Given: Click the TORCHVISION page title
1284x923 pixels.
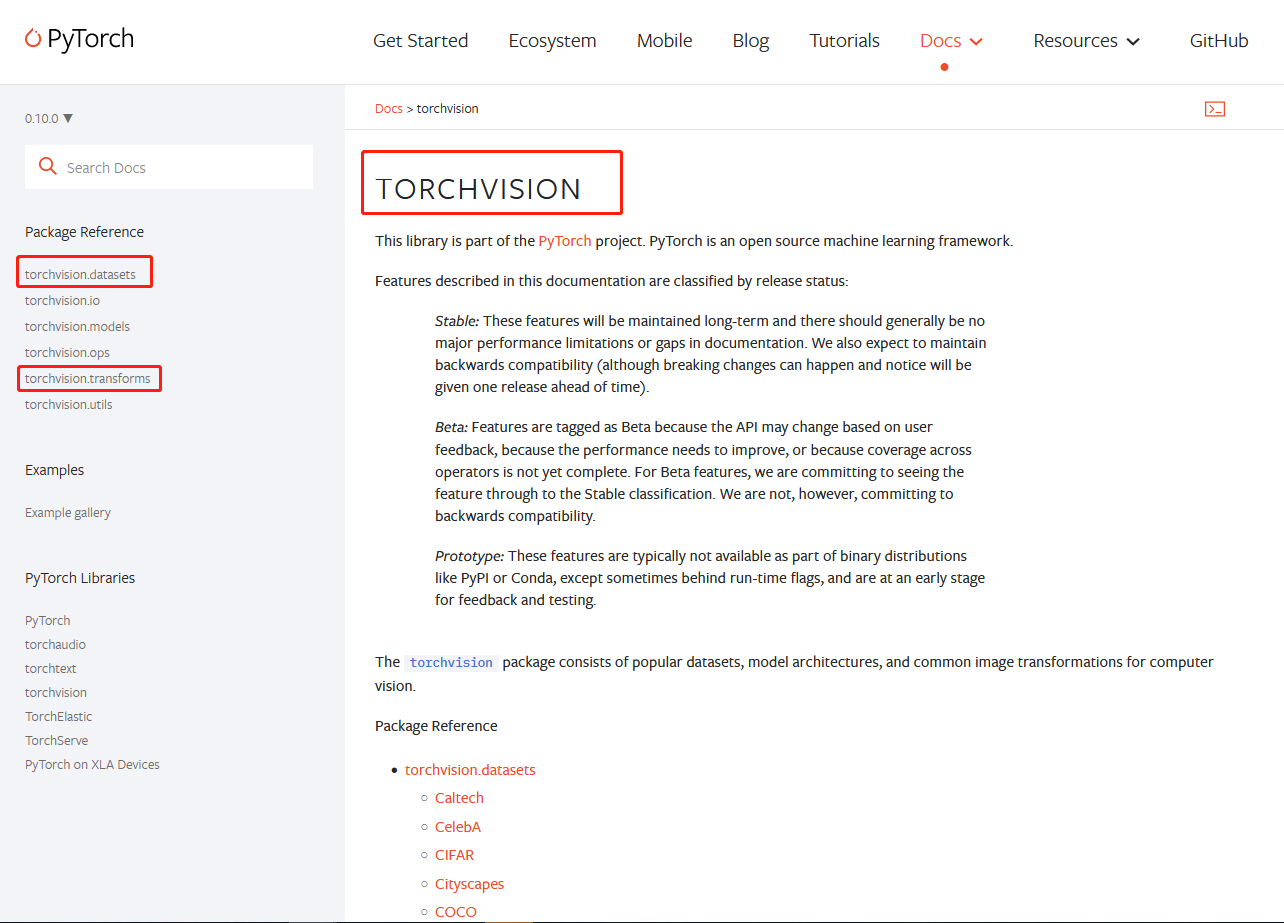Looking at the screenshot, I should click(x=478, y=189).
